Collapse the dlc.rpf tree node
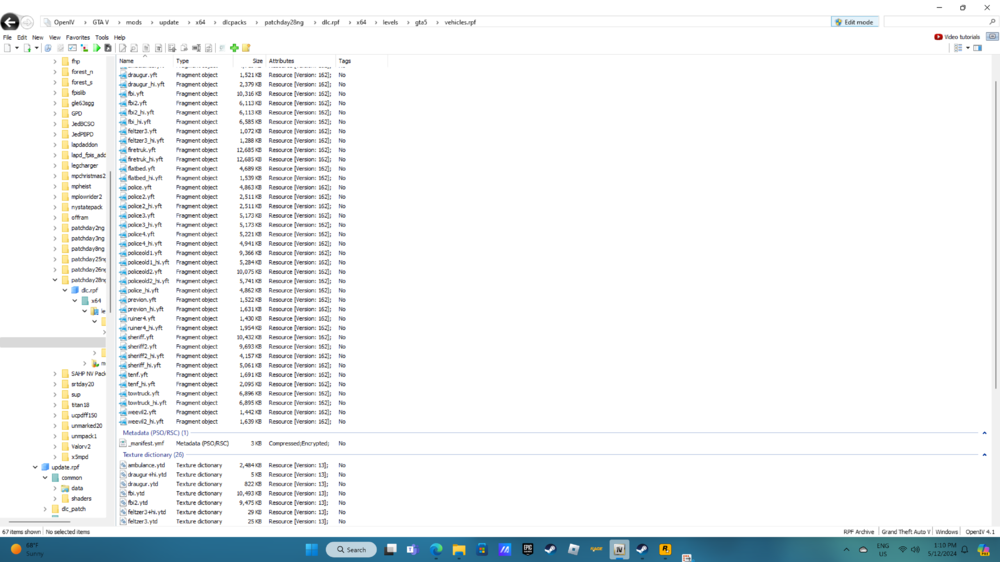 pos(64,290)
